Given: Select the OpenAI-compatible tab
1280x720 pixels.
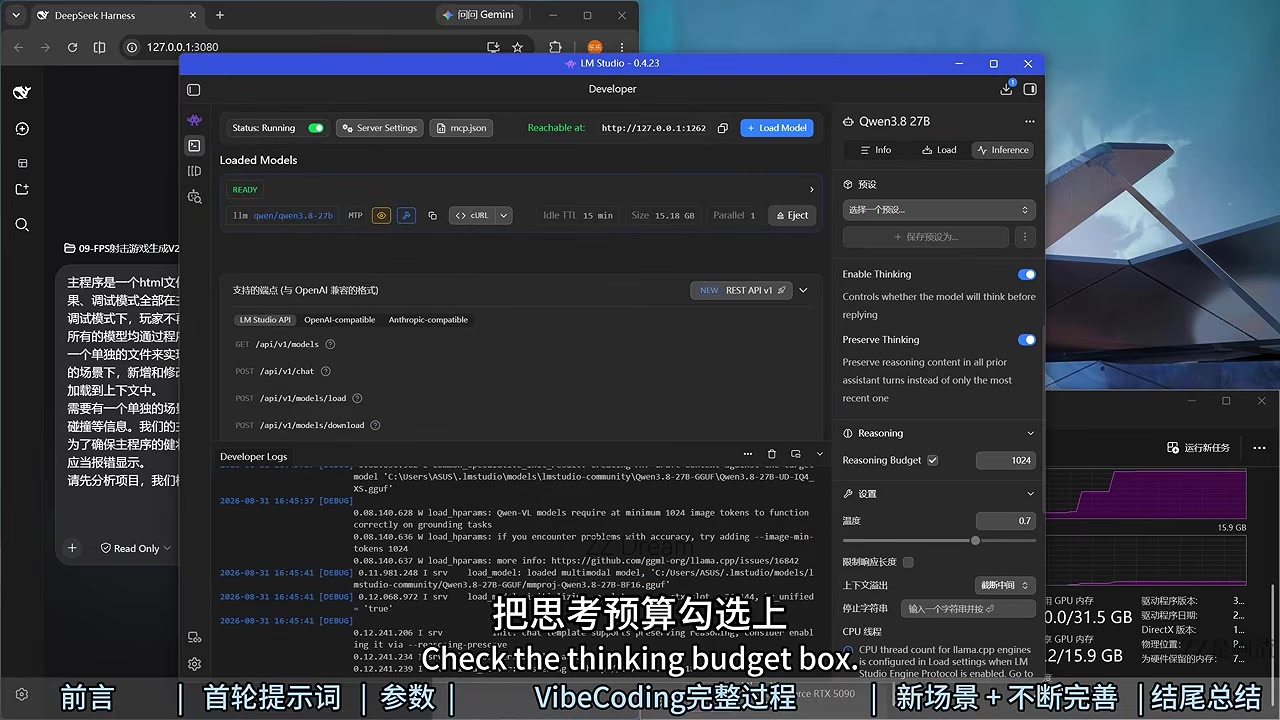Looking at the screenshot, I should (x=340, y=320).
